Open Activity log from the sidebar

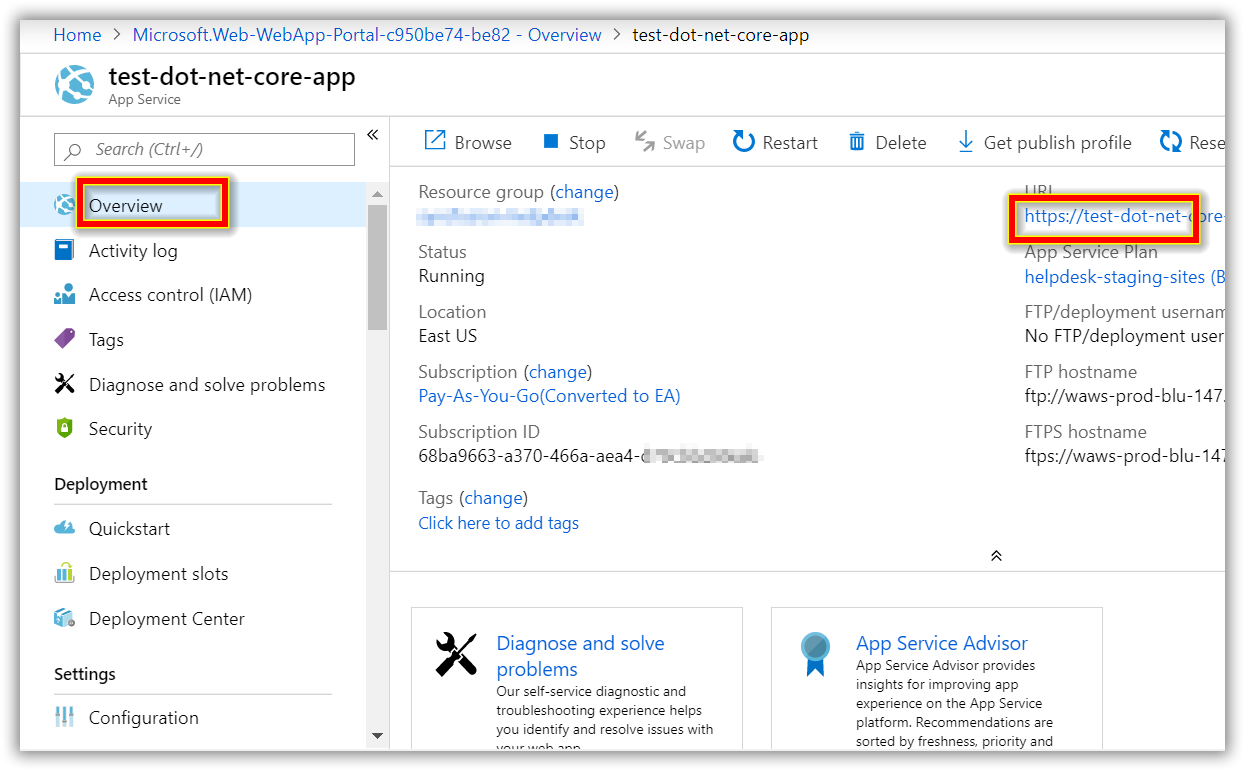point(133,251)
